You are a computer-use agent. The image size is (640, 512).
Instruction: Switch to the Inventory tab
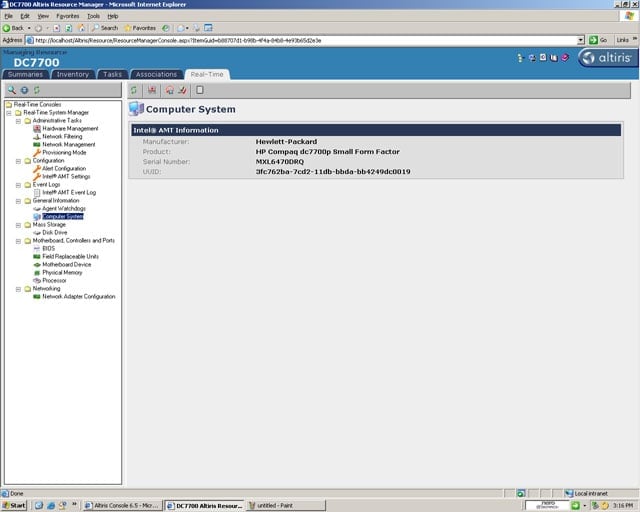click(x=73, y=74)
